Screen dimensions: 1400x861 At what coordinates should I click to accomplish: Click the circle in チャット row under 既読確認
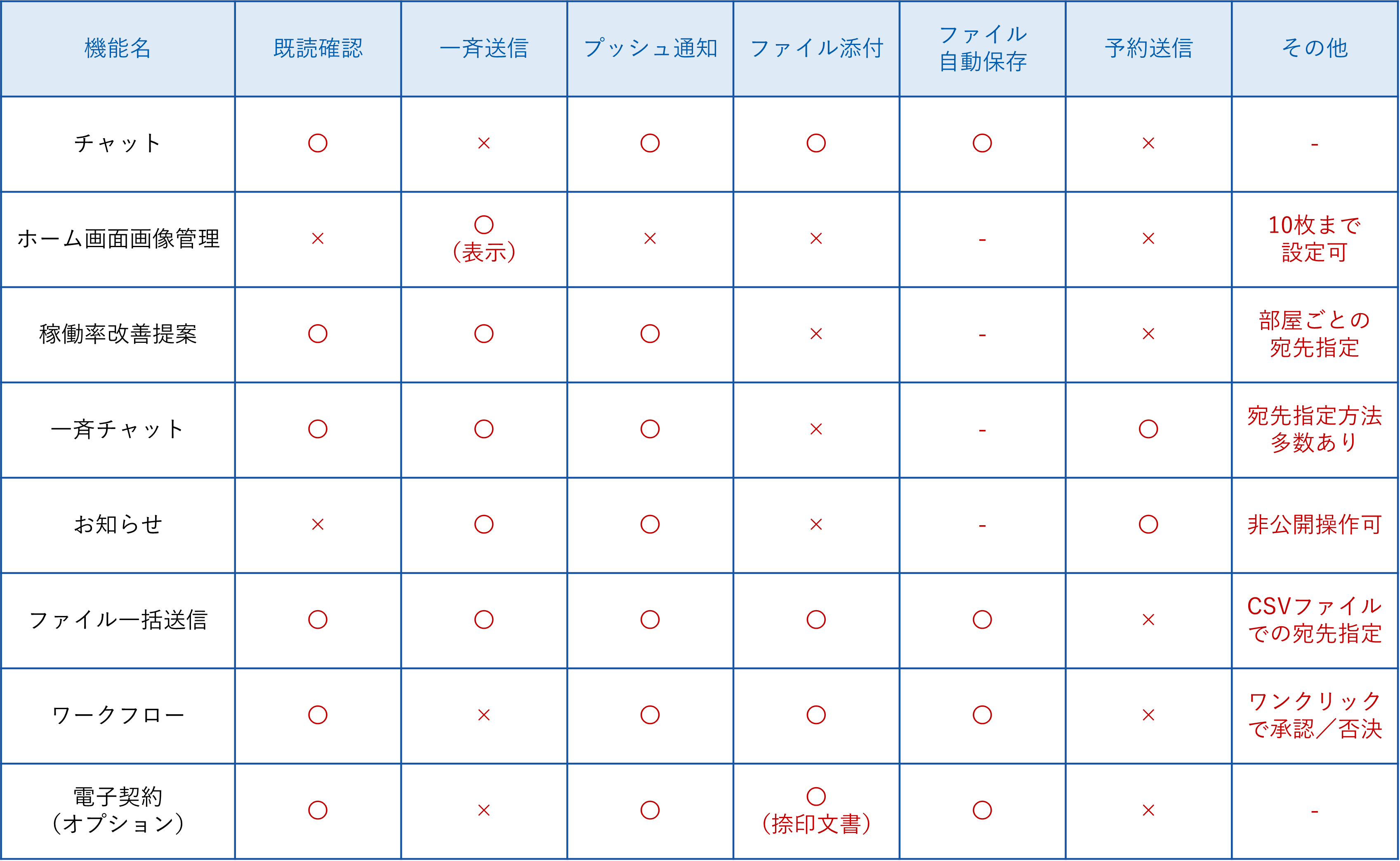pyautogui.click(x=318, y=143)
